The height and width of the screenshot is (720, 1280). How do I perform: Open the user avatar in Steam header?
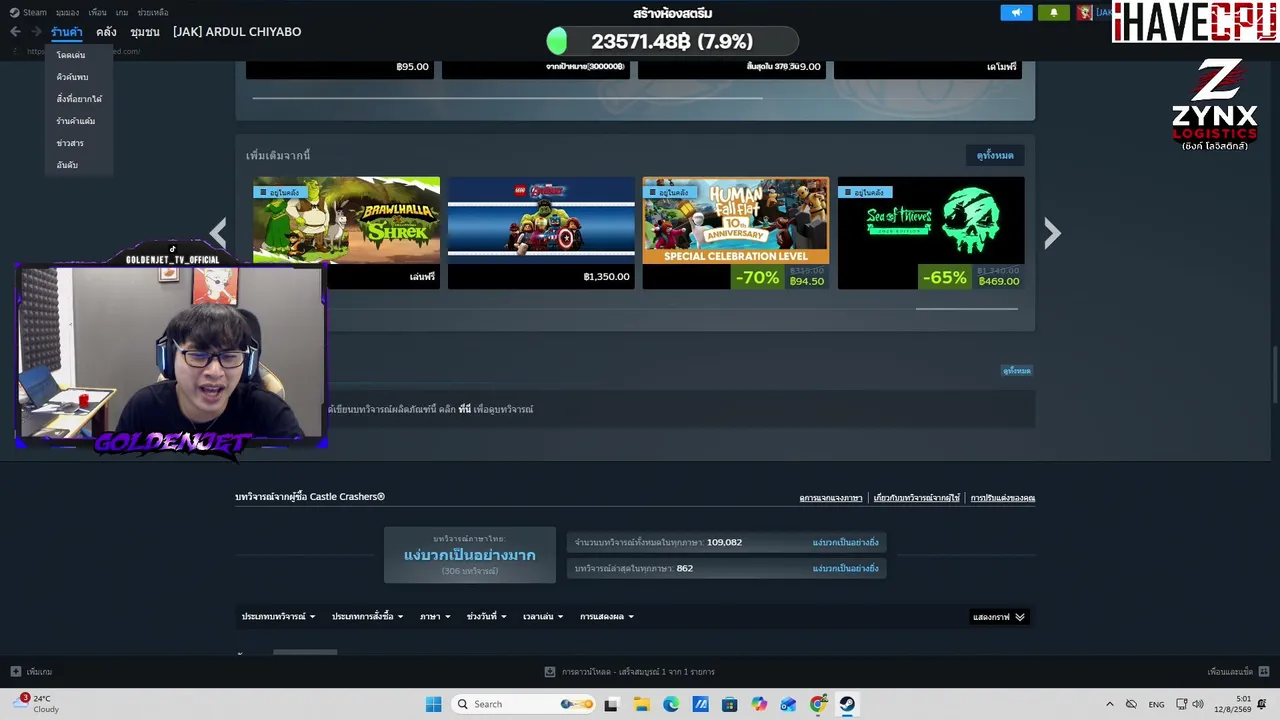pos(1084,13)
